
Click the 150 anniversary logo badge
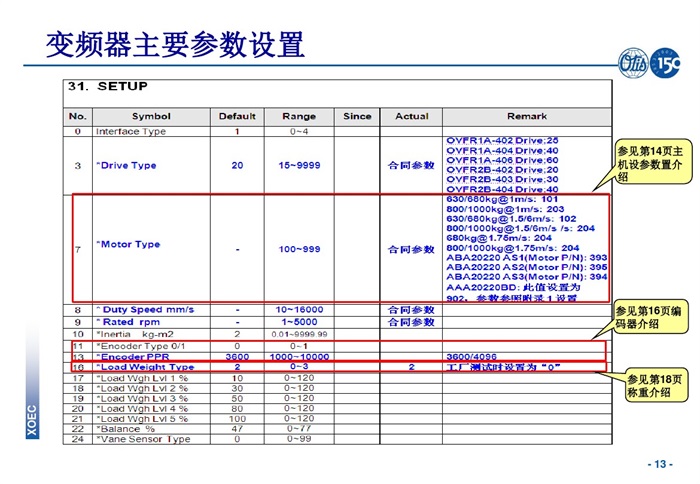pyautogui.click(x=665, y=63)
